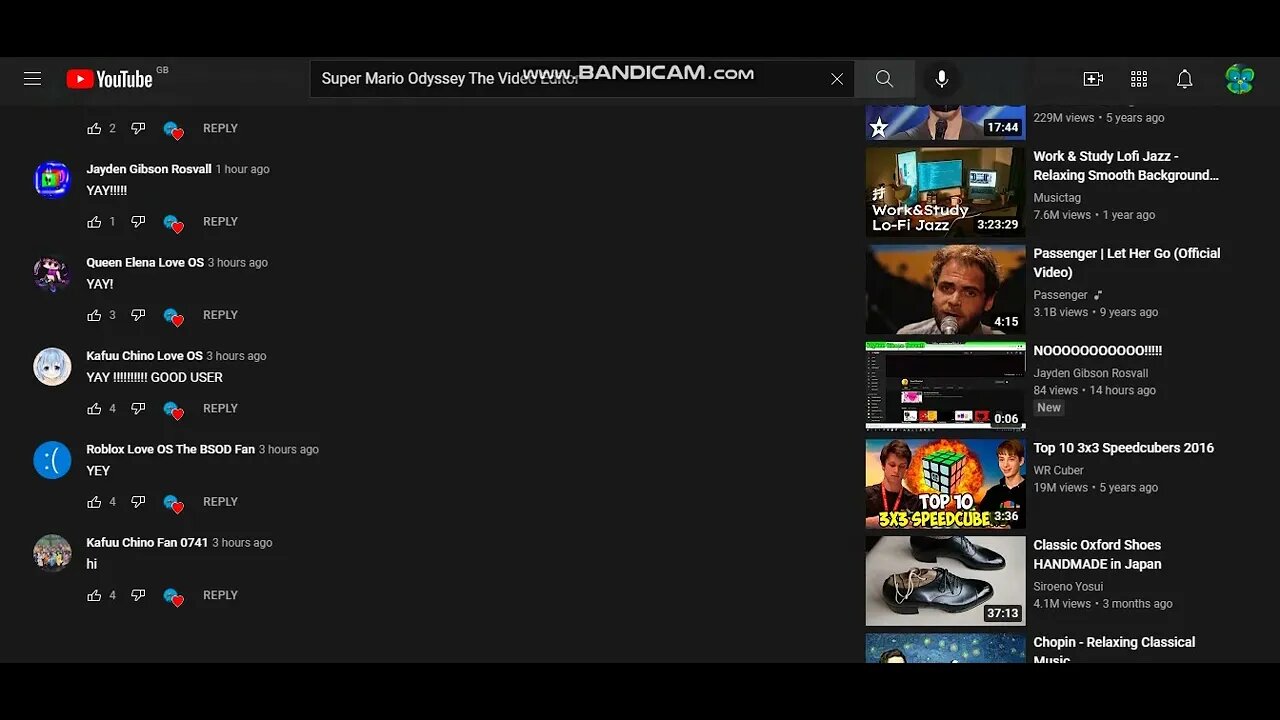Open the account avatar menu
The height and width of the screenshot is (720, 1280).
tap(1240, 79)
